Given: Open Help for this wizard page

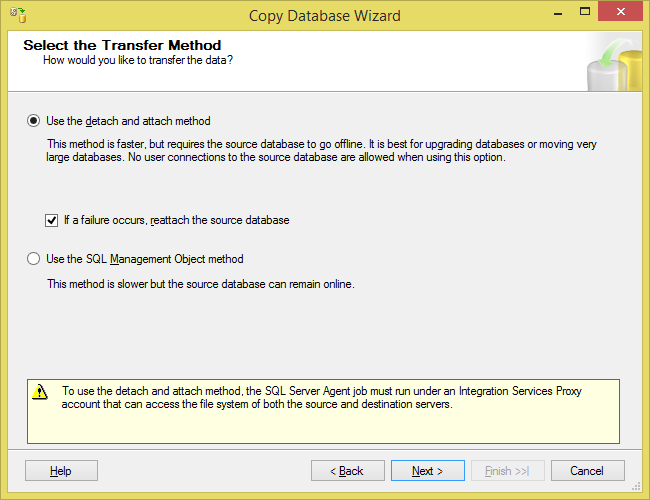Looking at the screenshot, I should [61, 471].
